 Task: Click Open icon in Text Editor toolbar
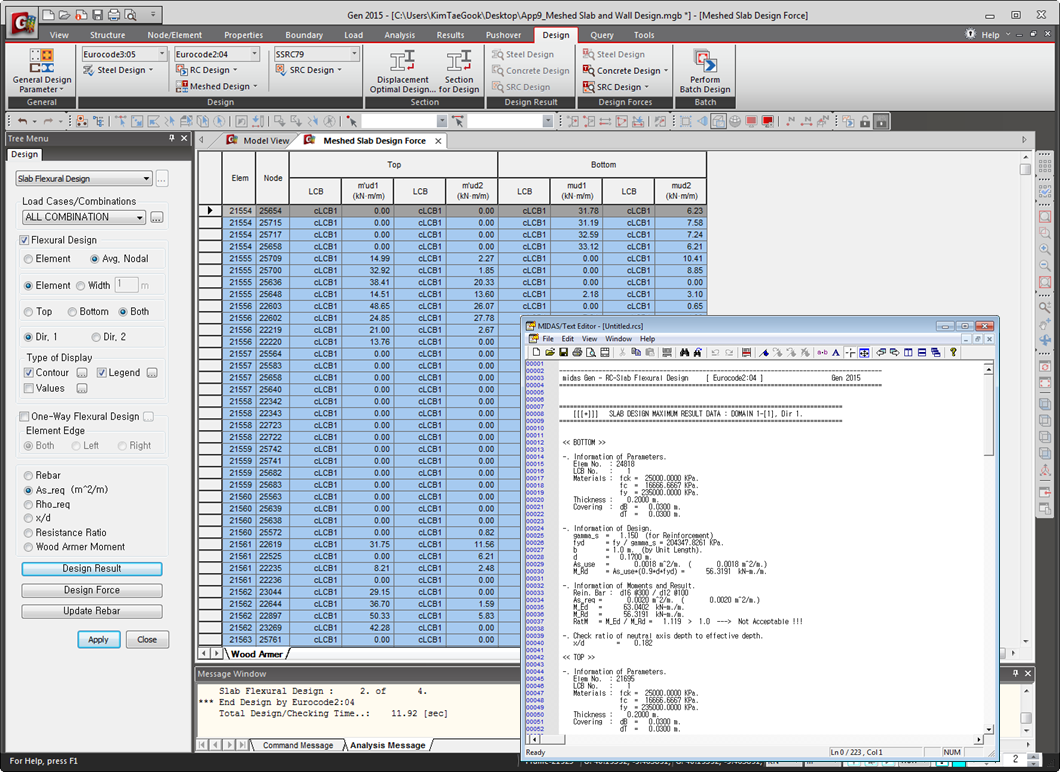[550, 352]
